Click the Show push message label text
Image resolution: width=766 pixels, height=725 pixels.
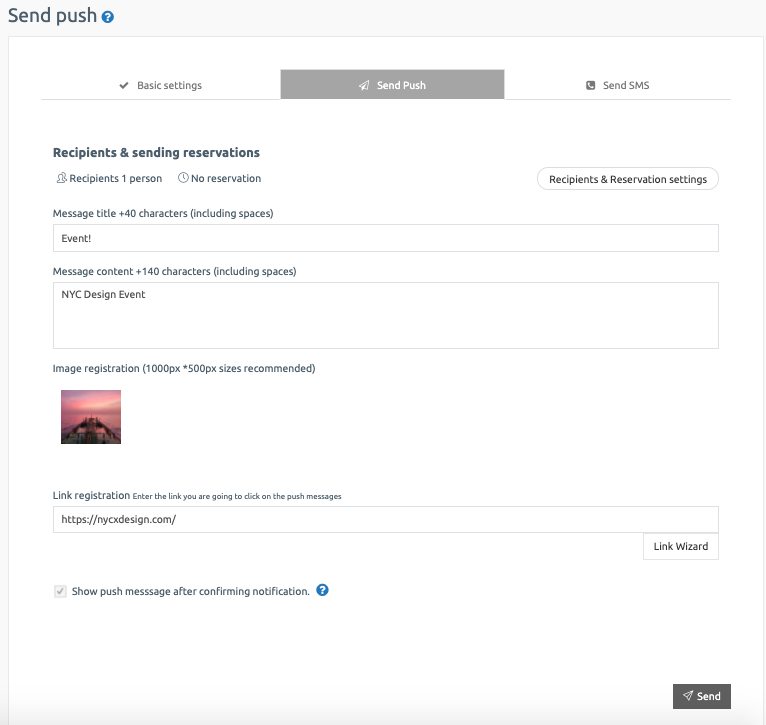(190, 592)
